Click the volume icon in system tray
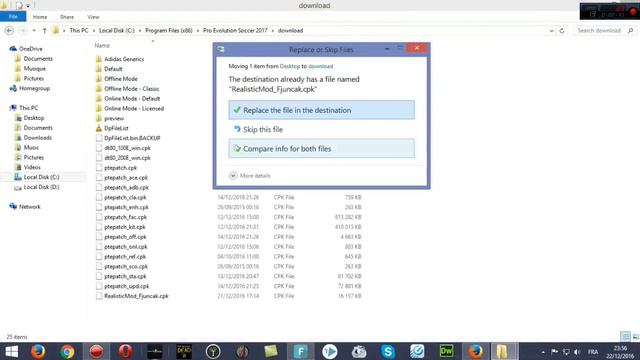The image size is (640, 360). (x=577, y=351)
